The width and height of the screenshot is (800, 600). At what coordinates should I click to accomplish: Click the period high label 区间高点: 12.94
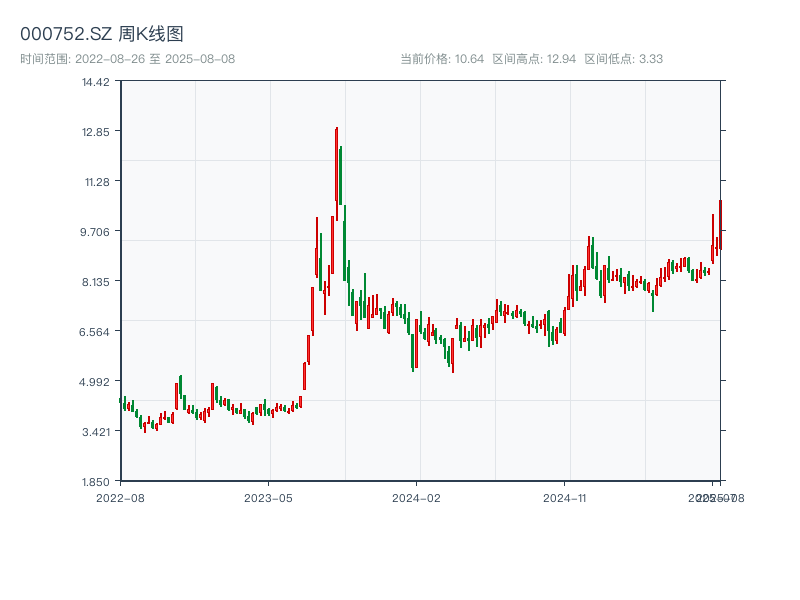(x=534, y=59)
